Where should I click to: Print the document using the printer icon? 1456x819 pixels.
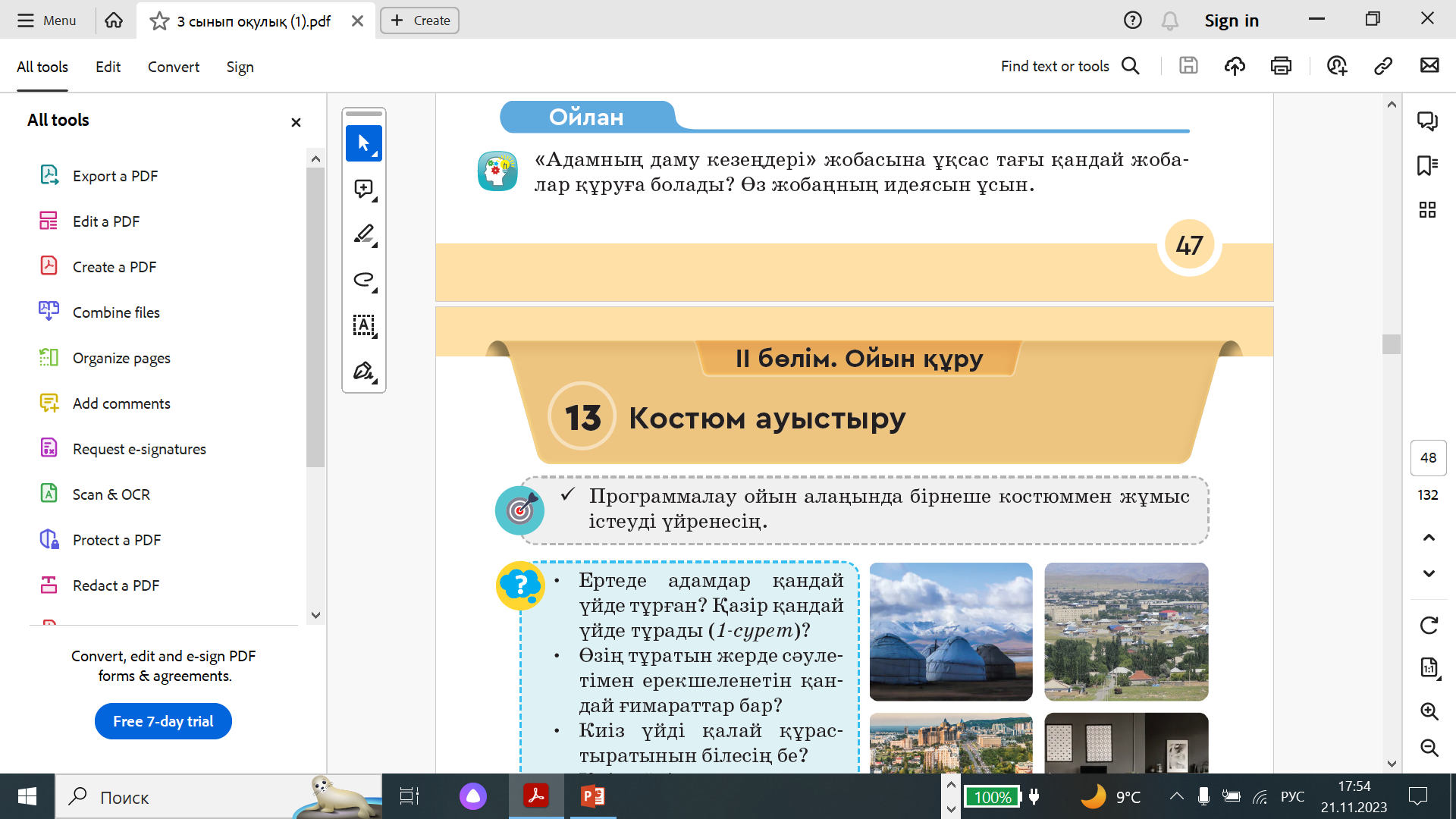coord(1281,66)
